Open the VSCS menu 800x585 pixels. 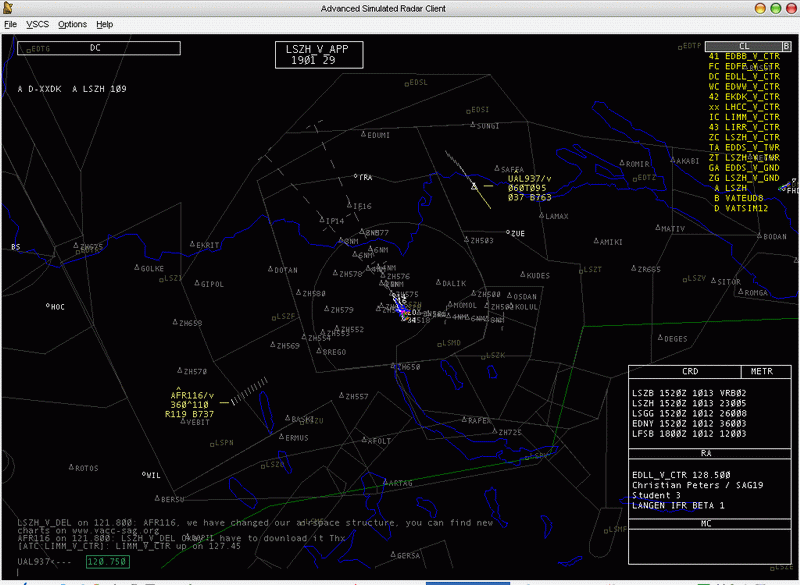pyautogui.click(x=37, y=23)
